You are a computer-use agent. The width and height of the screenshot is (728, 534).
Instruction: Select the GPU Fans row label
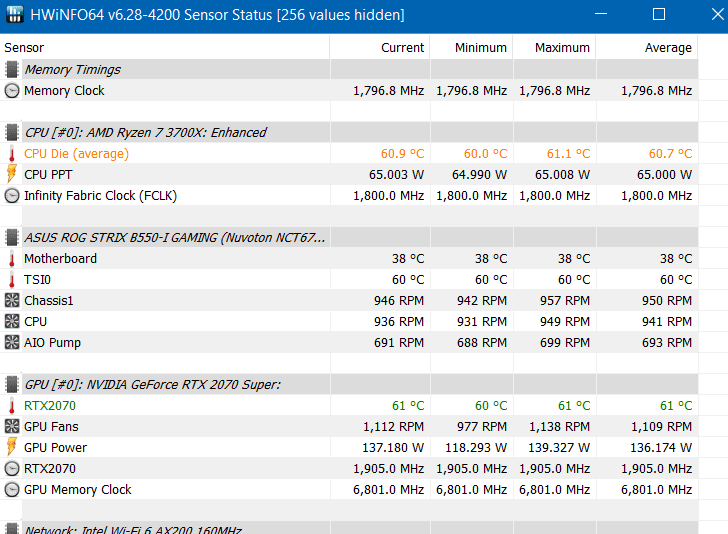[x=51, y=426]
